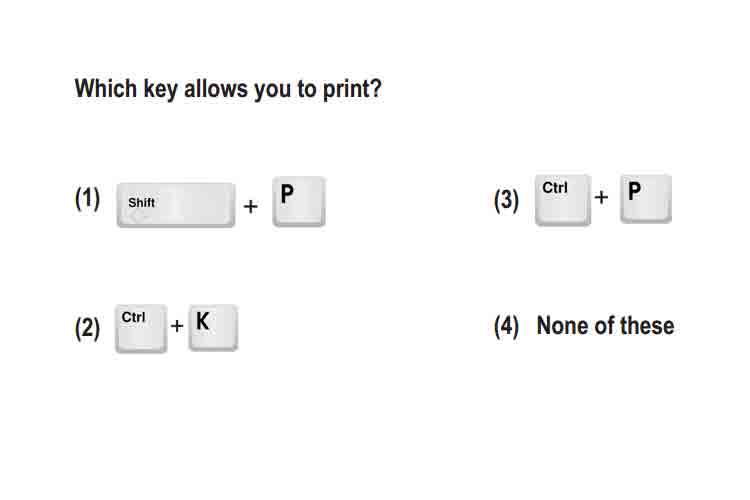Click the Ctrl key in option 2
This screenshot has width=750, height=500.
click(x=141, y=328)
